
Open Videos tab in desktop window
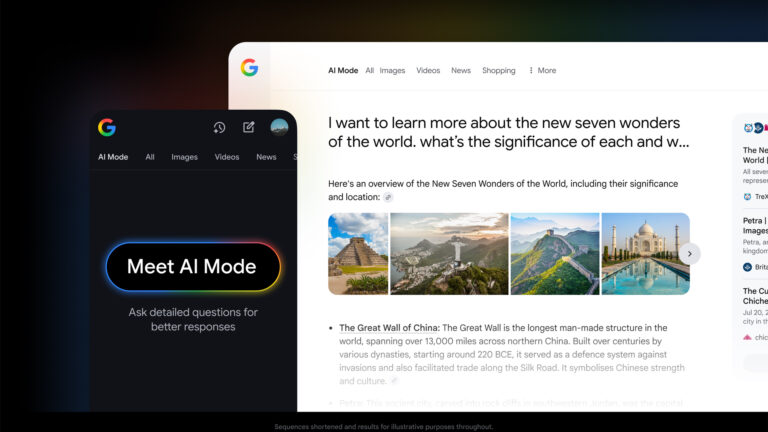428,71
